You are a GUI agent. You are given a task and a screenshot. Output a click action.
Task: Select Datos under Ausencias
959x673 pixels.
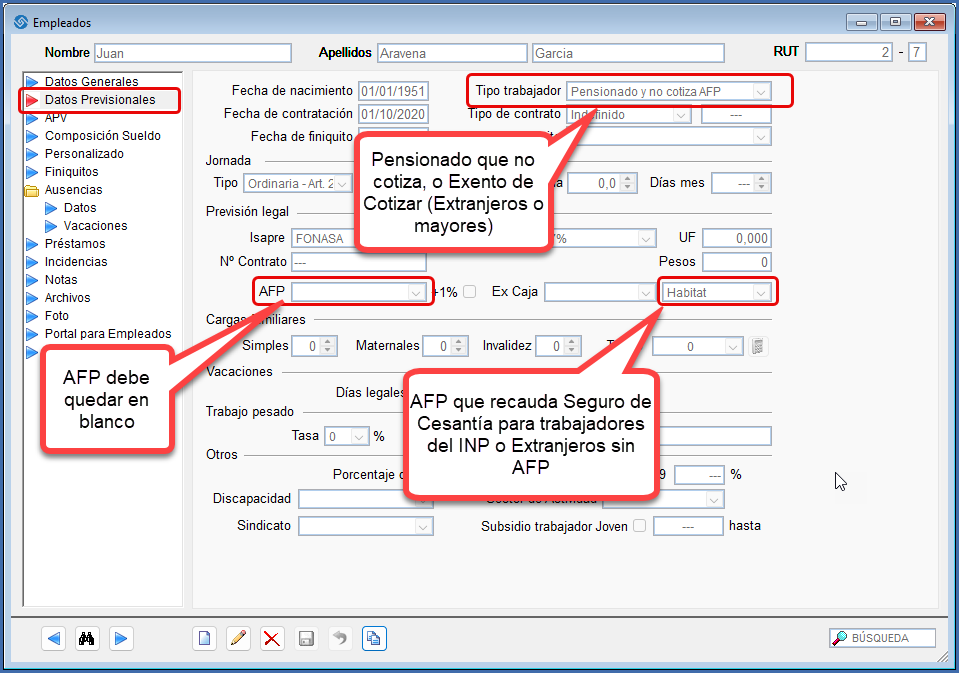[80, 208]
